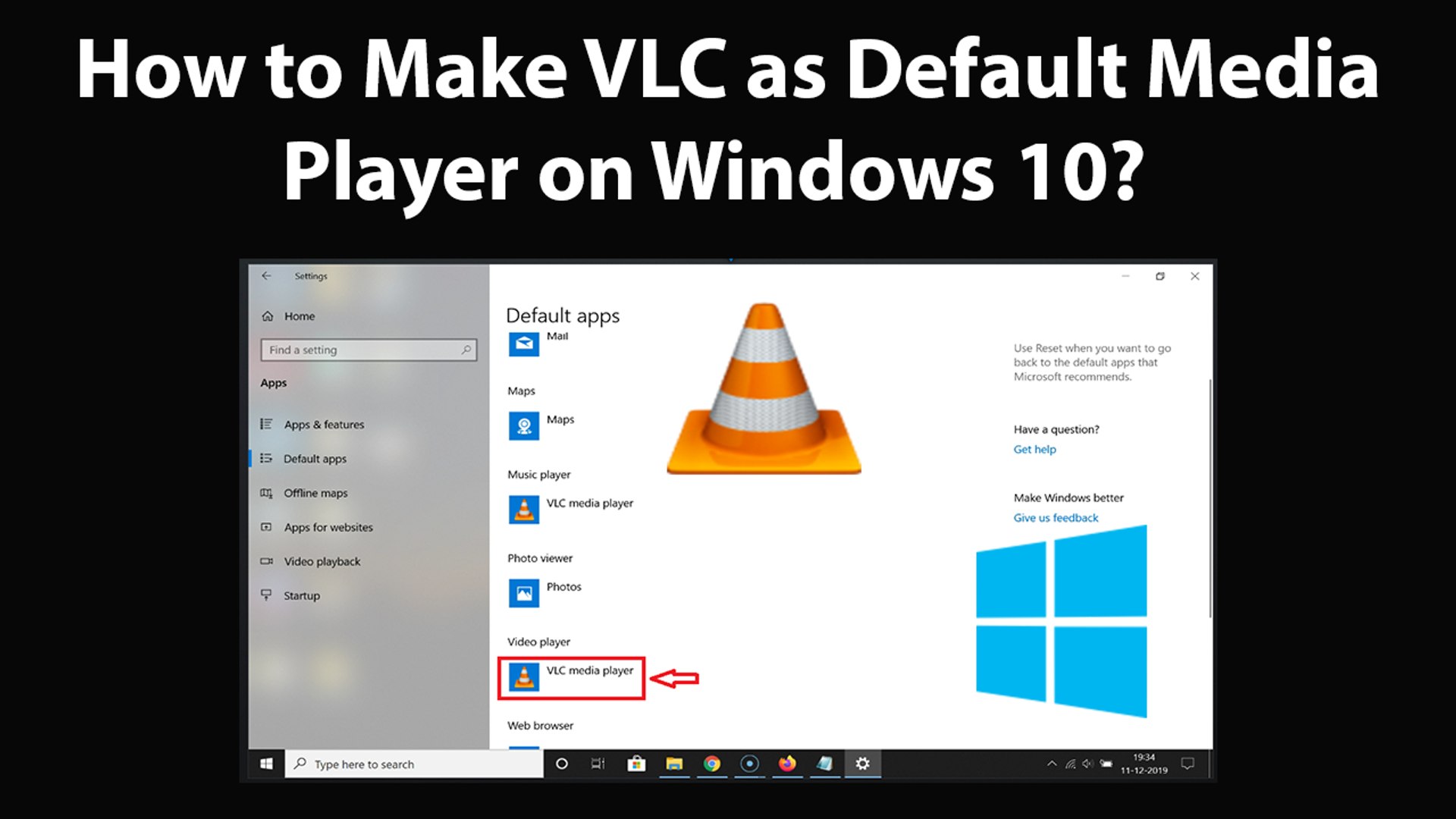Click the Settings gear on taskbar
This screenshot has height=819, width=1456.
click(862, 764)
